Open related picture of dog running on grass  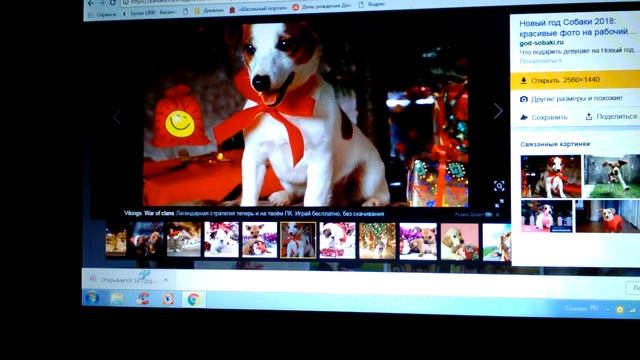click(612, 176)
